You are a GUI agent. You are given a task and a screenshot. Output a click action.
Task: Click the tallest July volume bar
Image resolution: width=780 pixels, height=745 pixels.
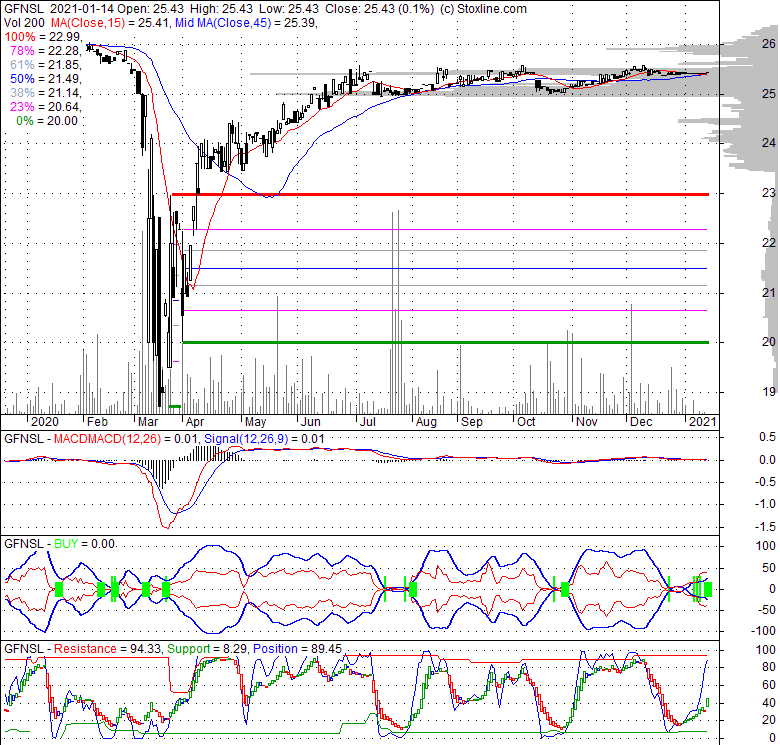point(398,312)
